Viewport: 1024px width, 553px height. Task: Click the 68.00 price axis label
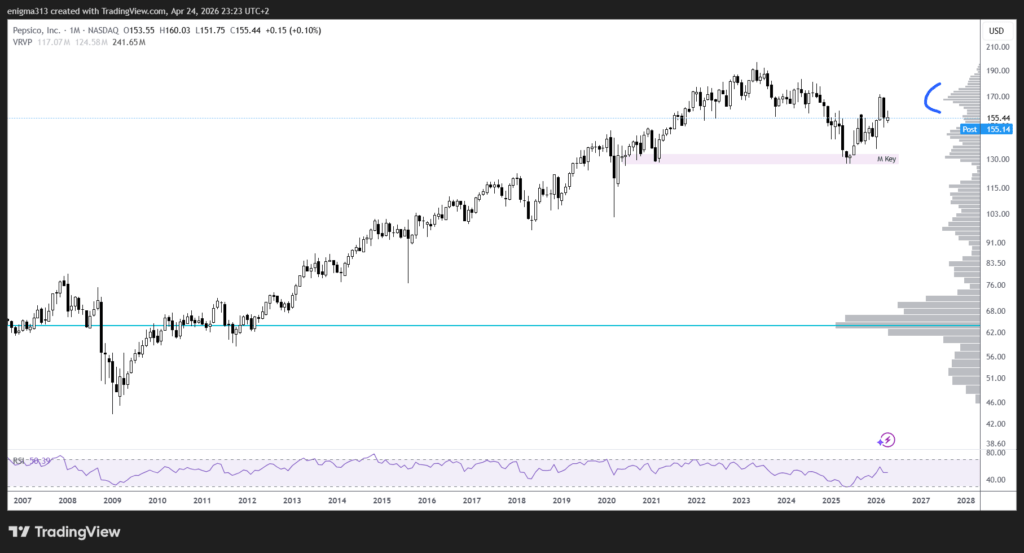tap(996, 311)
